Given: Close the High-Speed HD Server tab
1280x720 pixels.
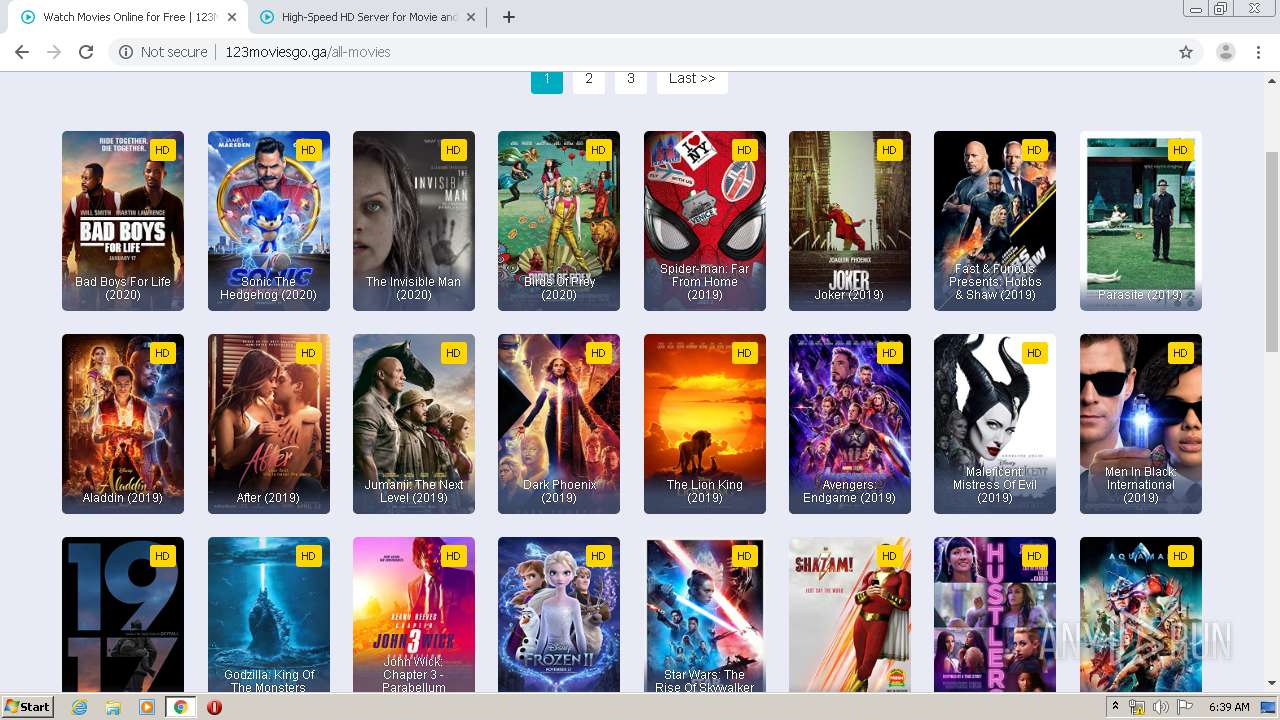Looking at the screenshot, I should (x=471, y=17).
